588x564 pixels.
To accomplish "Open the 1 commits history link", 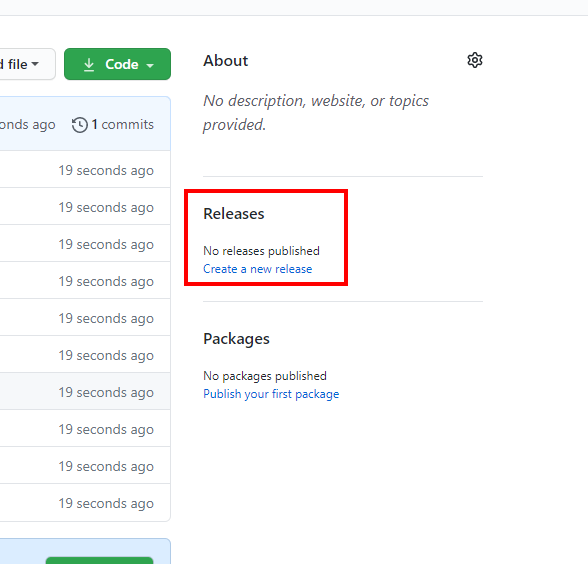I will pos(113,125).
